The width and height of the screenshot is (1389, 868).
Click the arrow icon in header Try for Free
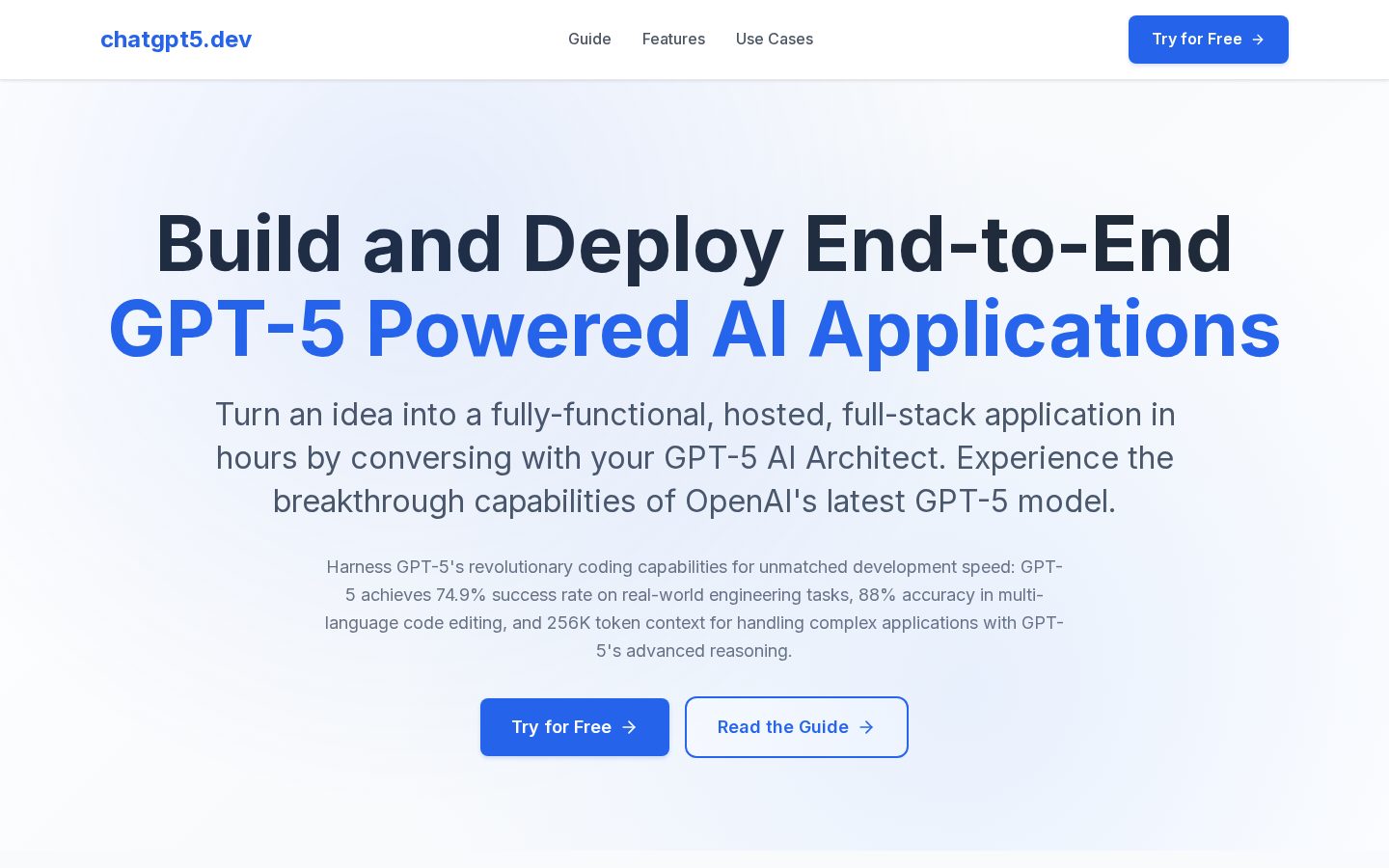(x=1258, y=40)
